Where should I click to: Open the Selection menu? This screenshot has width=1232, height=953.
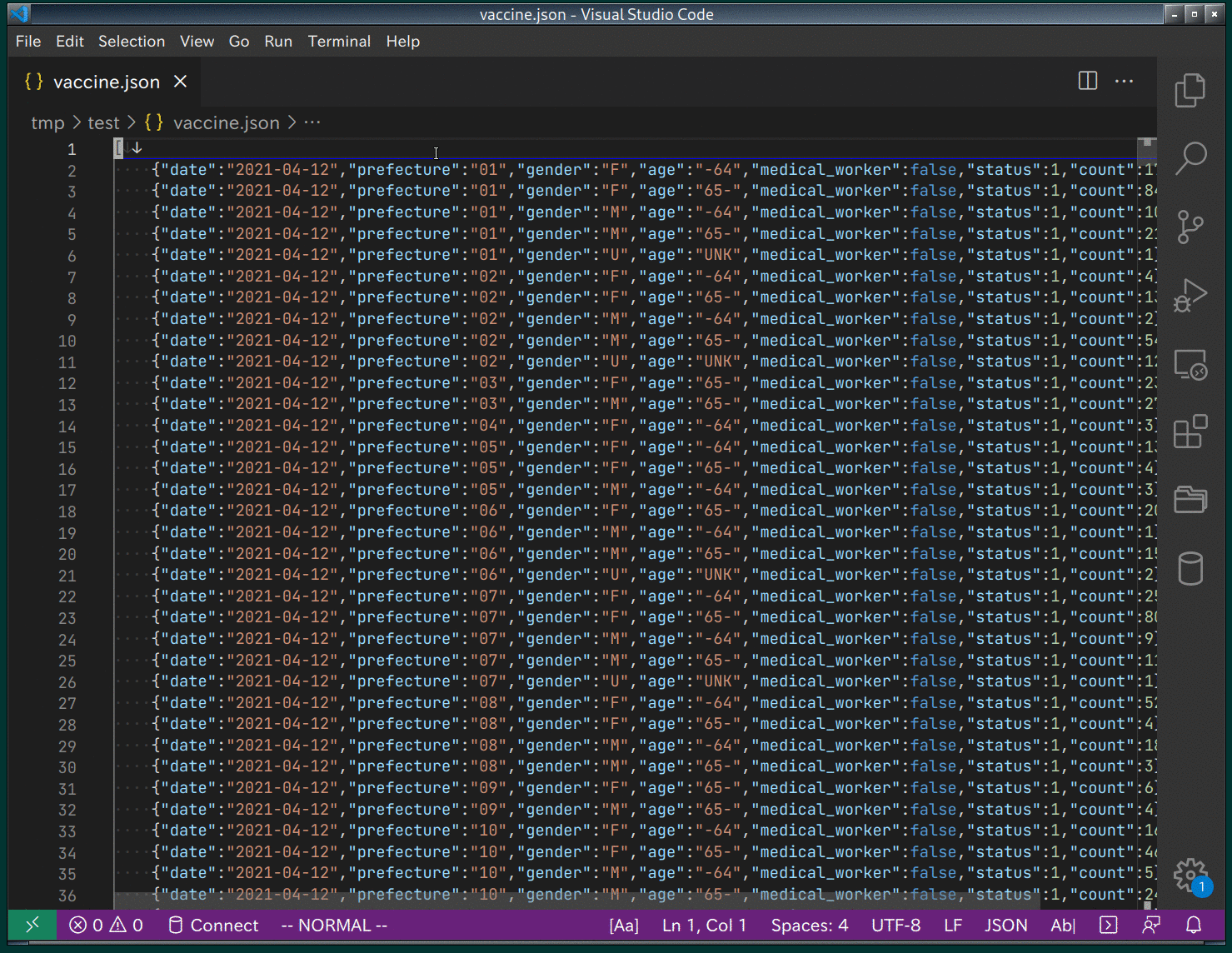pos(132,41)
